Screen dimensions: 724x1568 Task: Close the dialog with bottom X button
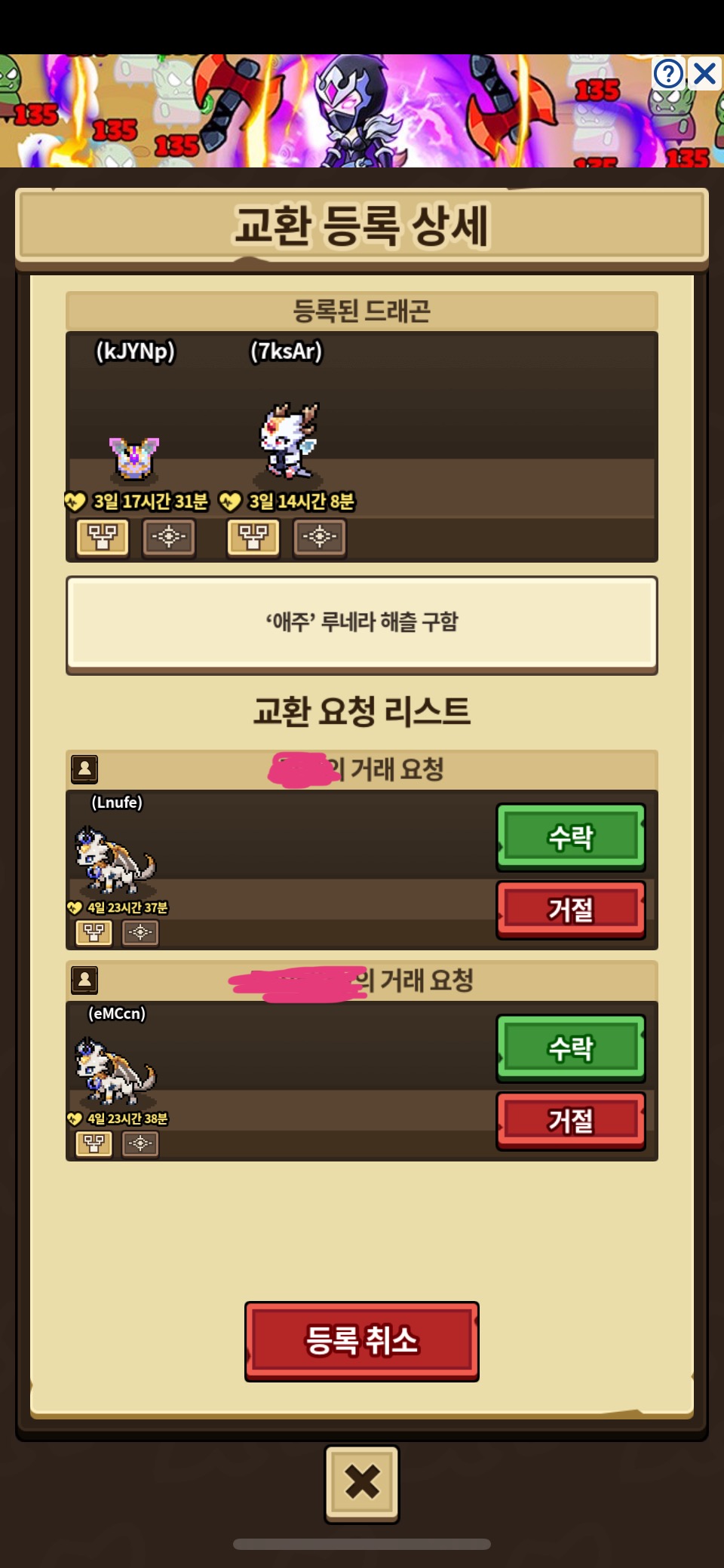(x=362, y=1483)
